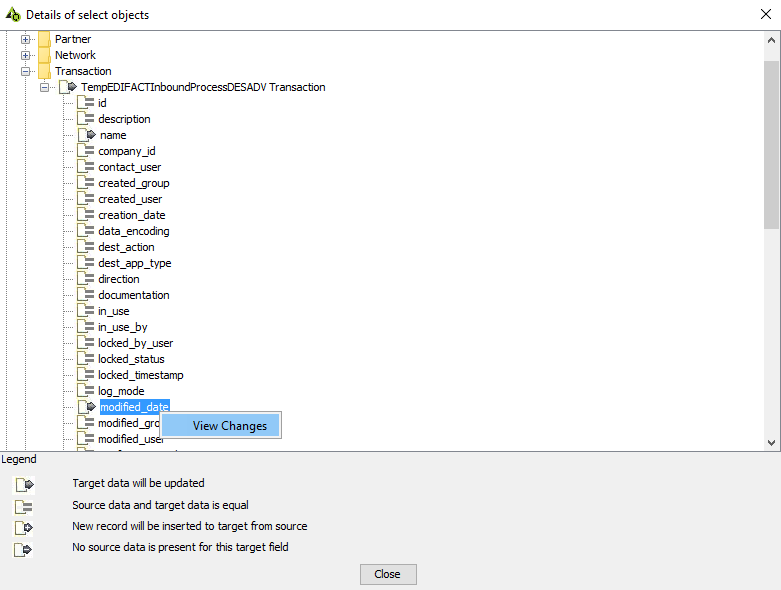Click the application icon in title bar
The width and height of the screenshot is (781, 590).
[13, 15]
